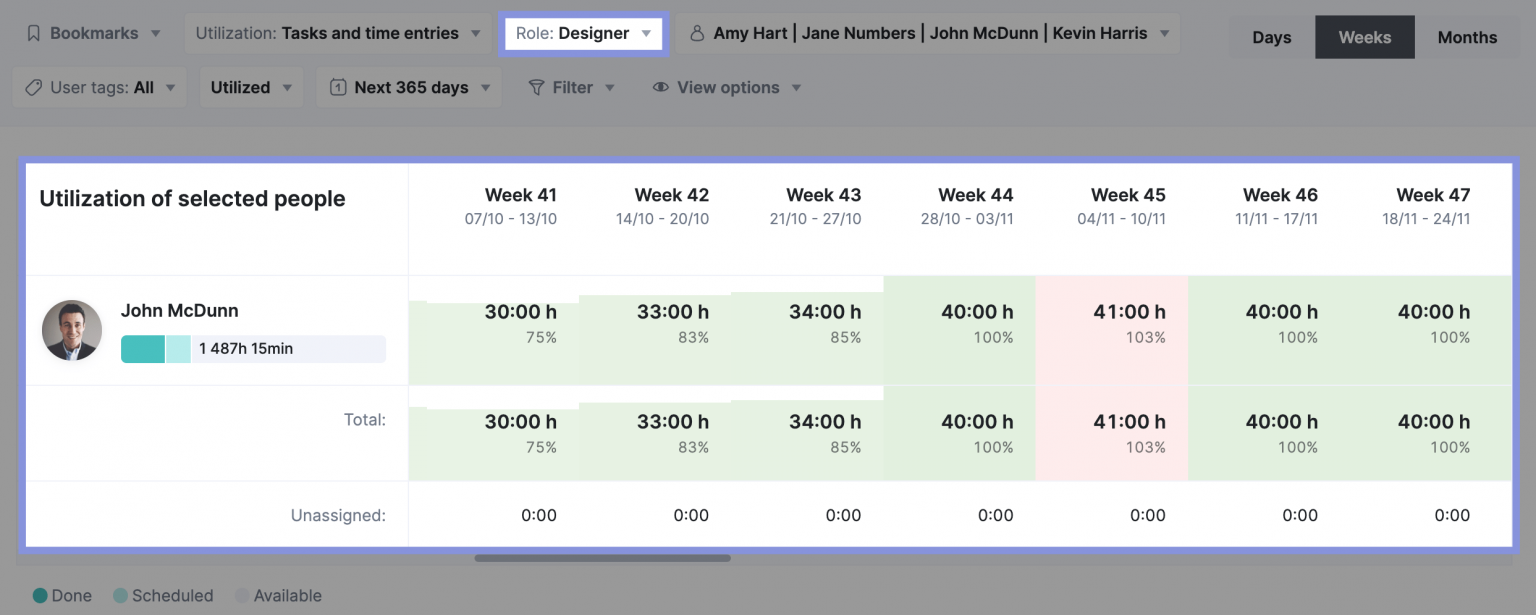
Task: Click the person icon in the people filter
Action: click(697, 33)
